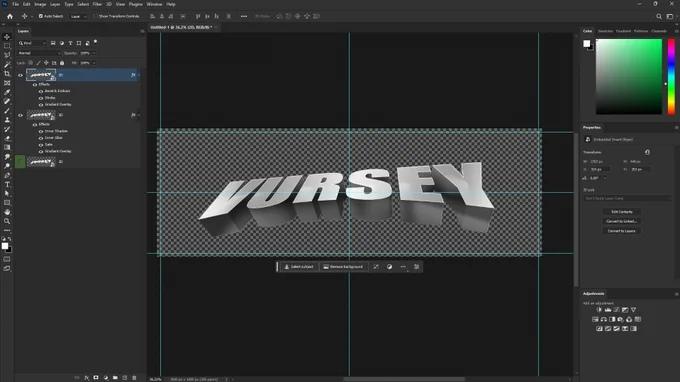The width and height of the screenshot is (680, 382).
Task: Click the Remove background button
Action: (x=343, y=267)
